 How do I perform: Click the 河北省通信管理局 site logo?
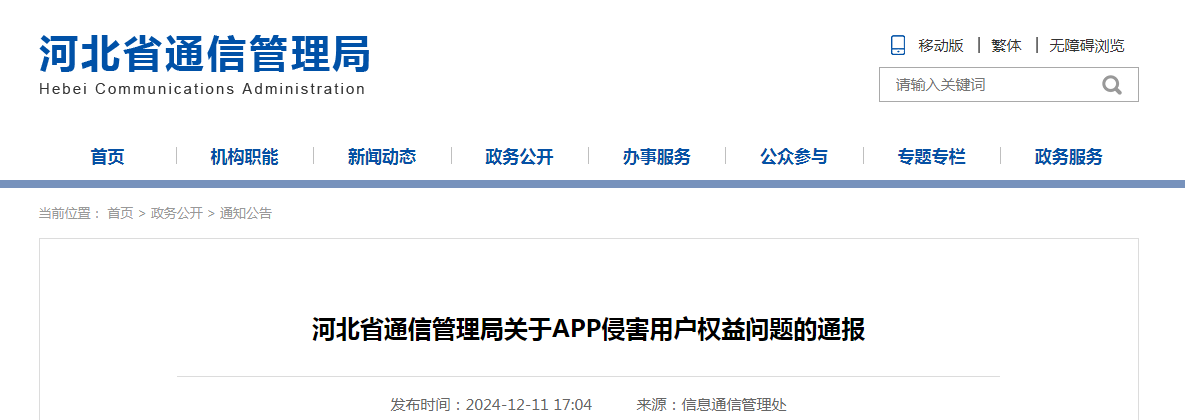pyautogui.click(x=204, y=54)
